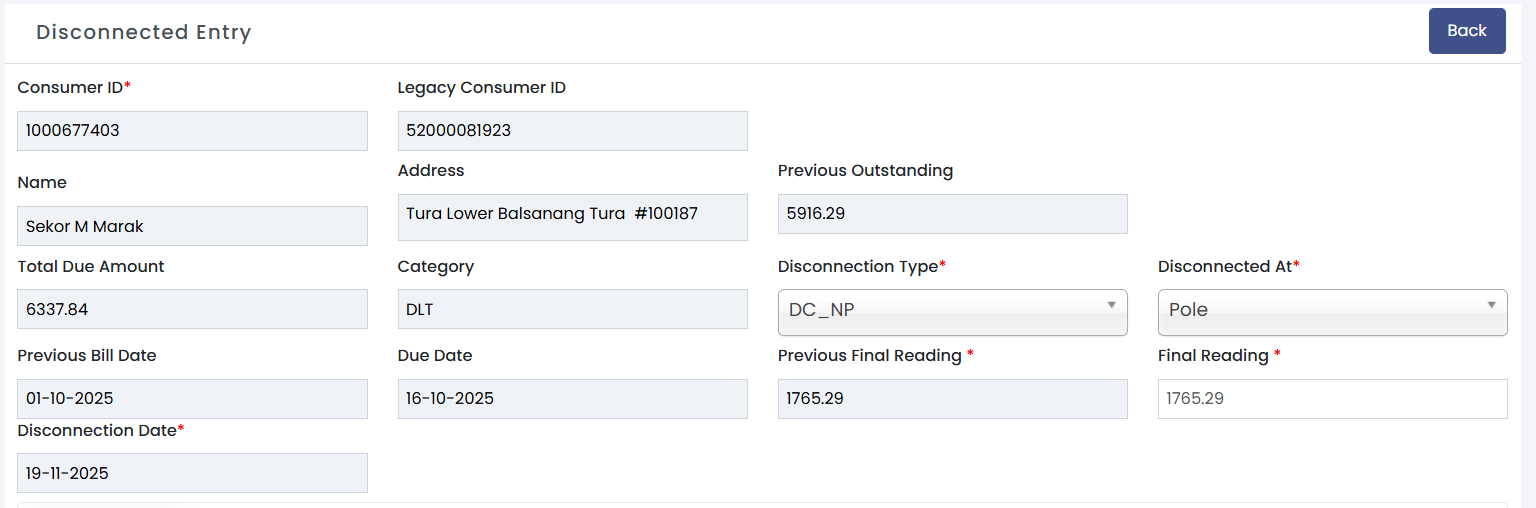Click the Disconnection Date label text
The image size is (1536, 508).
[97, 431]
